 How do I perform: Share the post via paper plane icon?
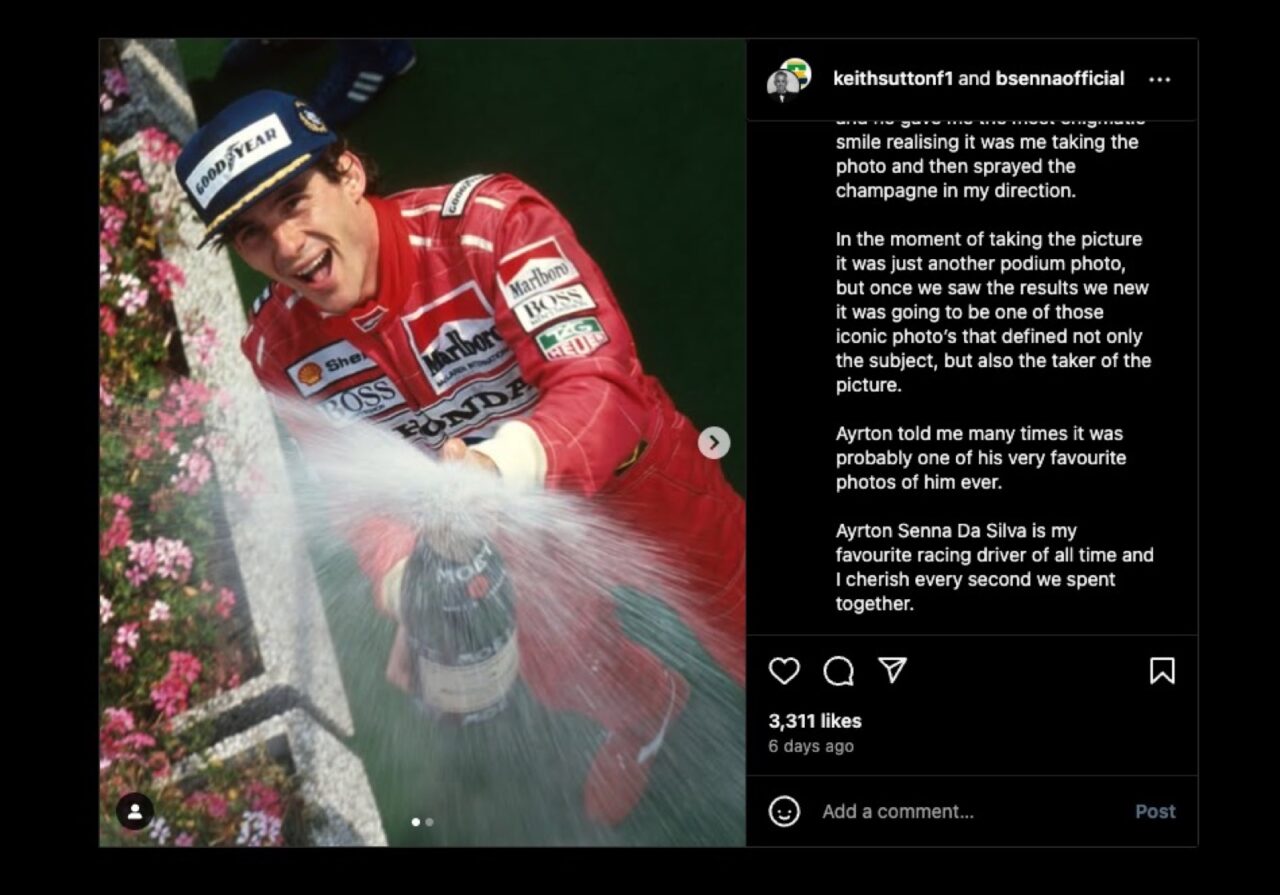[x=892, y=670]
